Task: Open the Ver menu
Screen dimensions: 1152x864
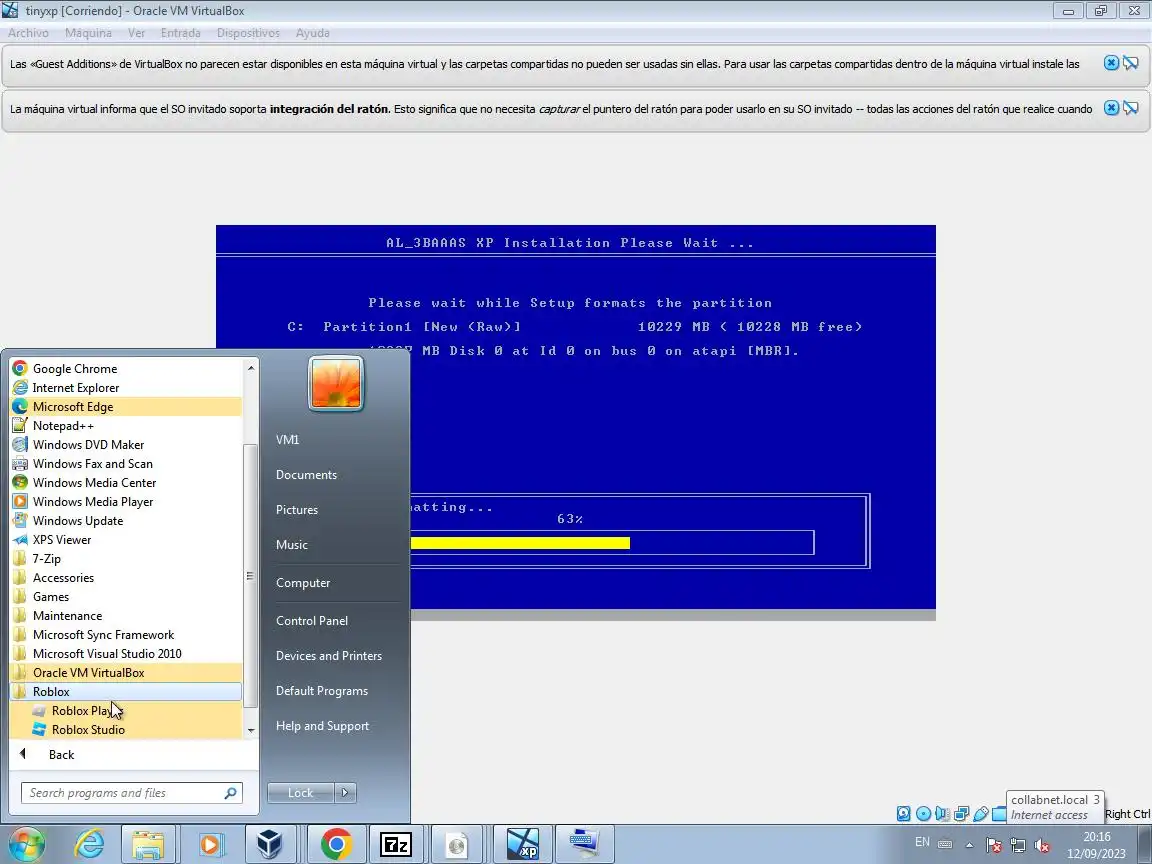Action: click(x=136, y=33)
